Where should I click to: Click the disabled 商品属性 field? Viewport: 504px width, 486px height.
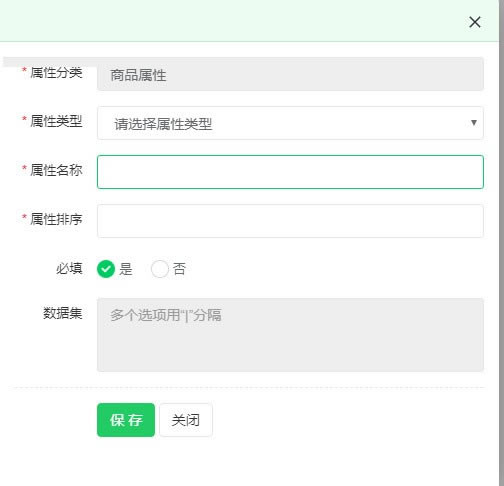290,74
